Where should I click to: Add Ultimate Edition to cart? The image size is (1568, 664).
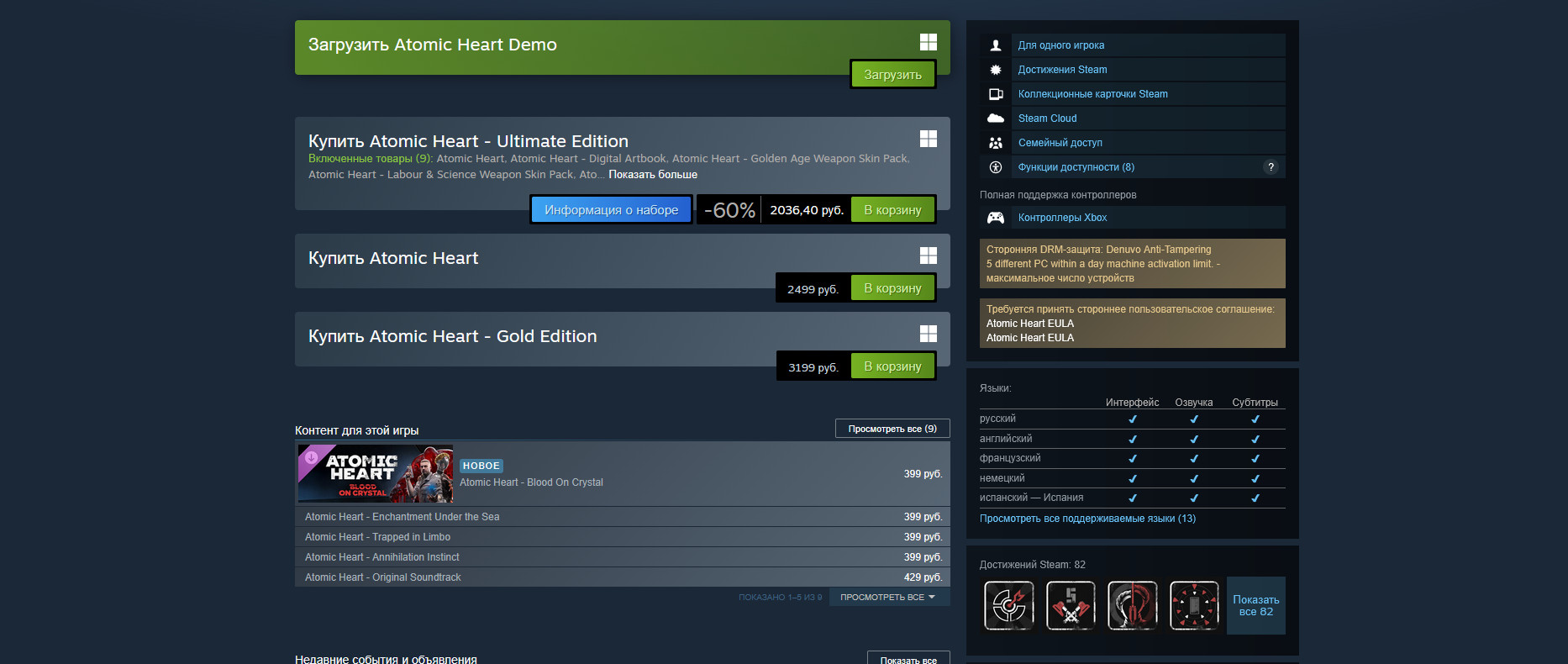892,210
